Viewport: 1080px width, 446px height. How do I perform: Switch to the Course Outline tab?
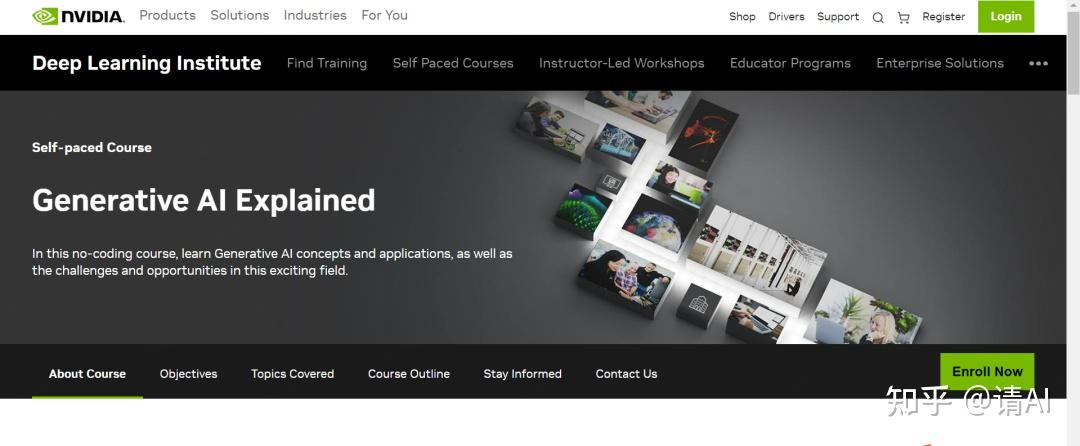[408, 374]
